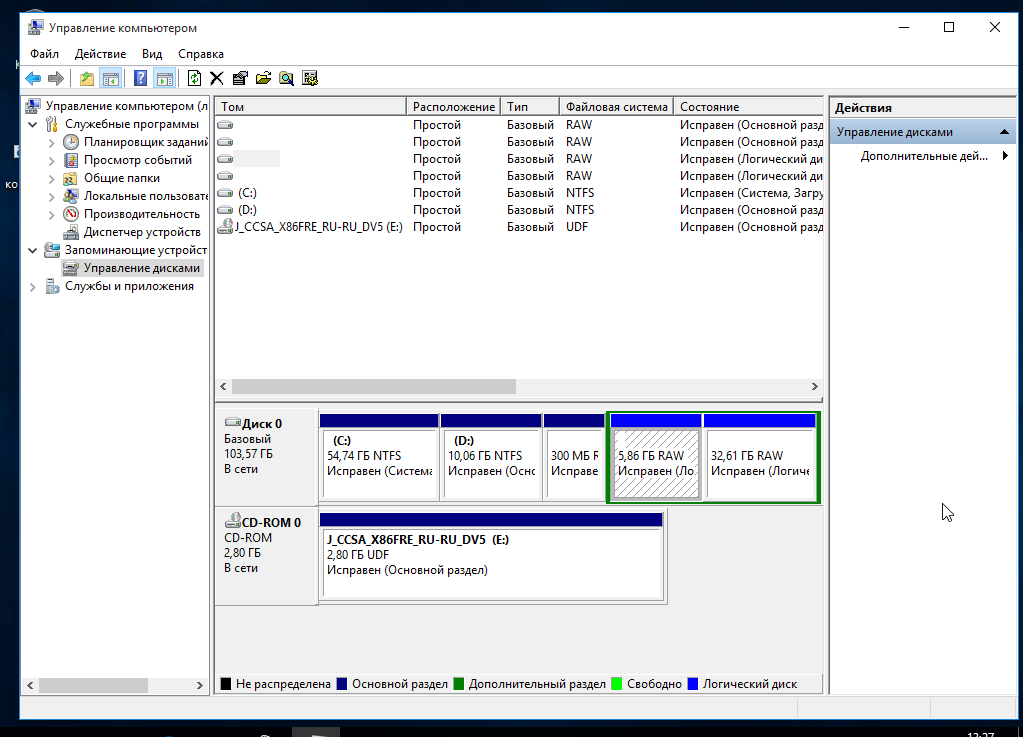
Task: Open Properties toolbar icon
Action: pyautogui.click(x=240, y=78)
